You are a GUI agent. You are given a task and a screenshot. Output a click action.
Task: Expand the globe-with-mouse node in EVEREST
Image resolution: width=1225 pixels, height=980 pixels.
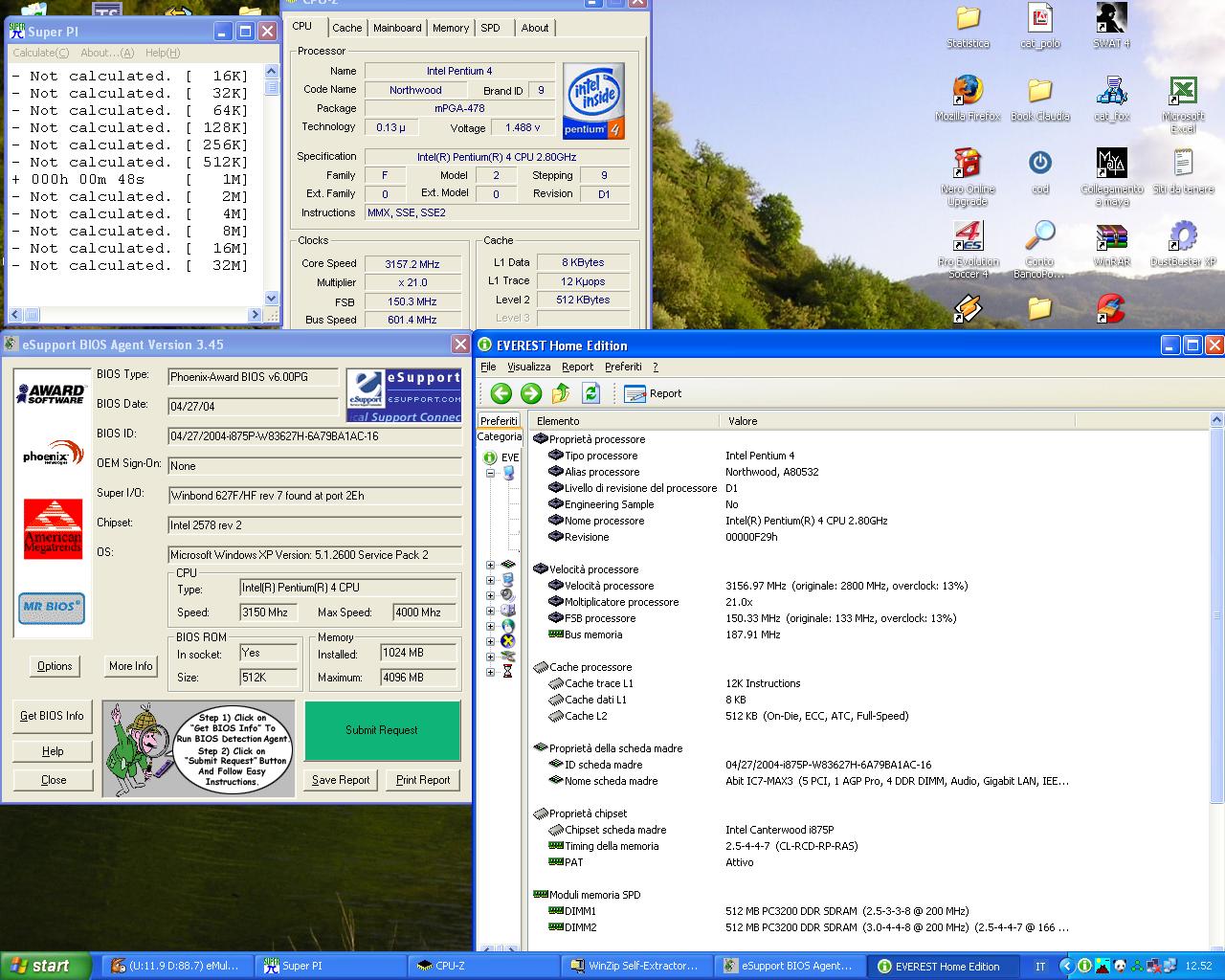(x=490, y=626)
